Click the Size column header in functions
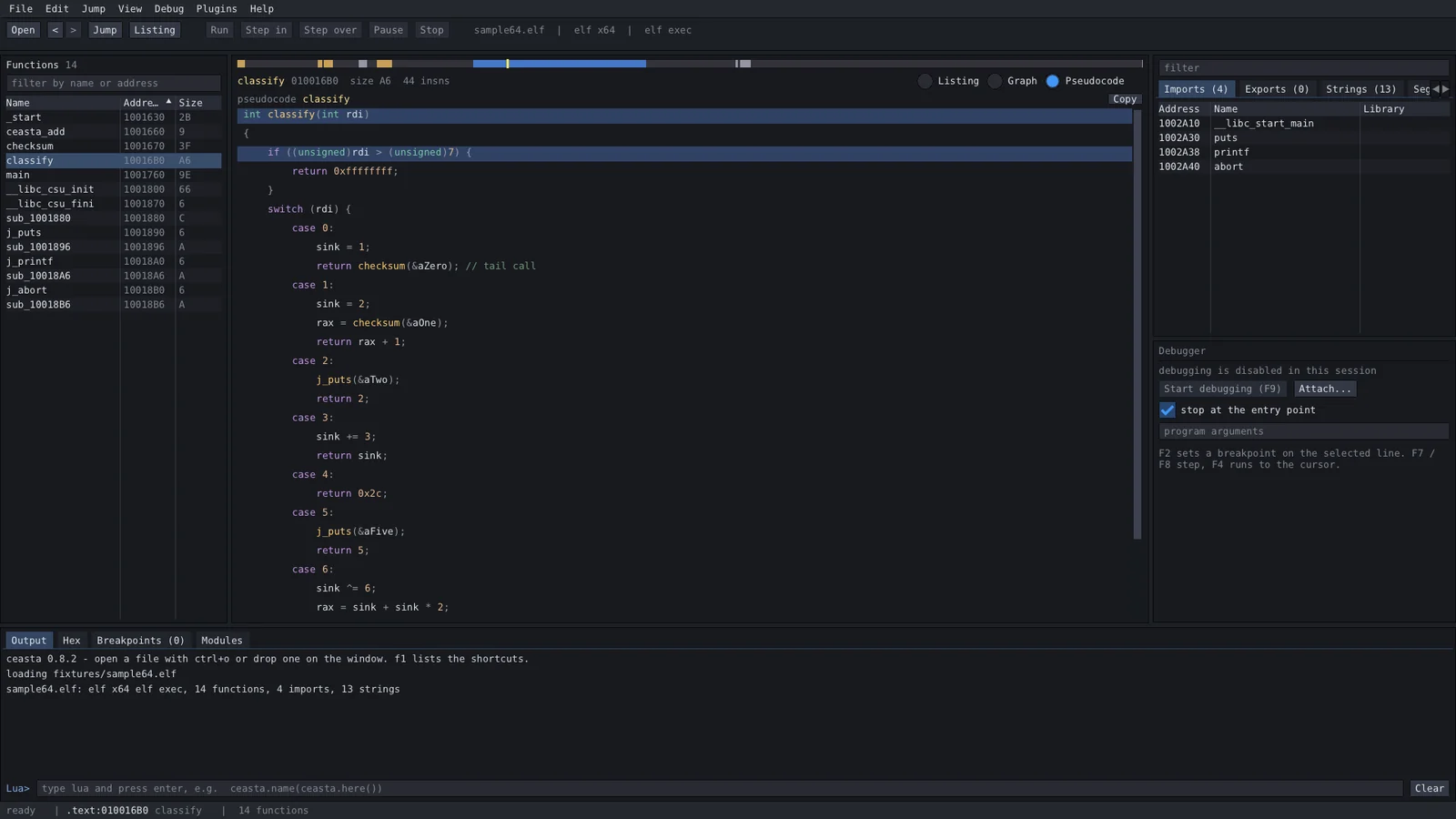The width and height of the screenshot is (1456, 819). click(198, 103)
